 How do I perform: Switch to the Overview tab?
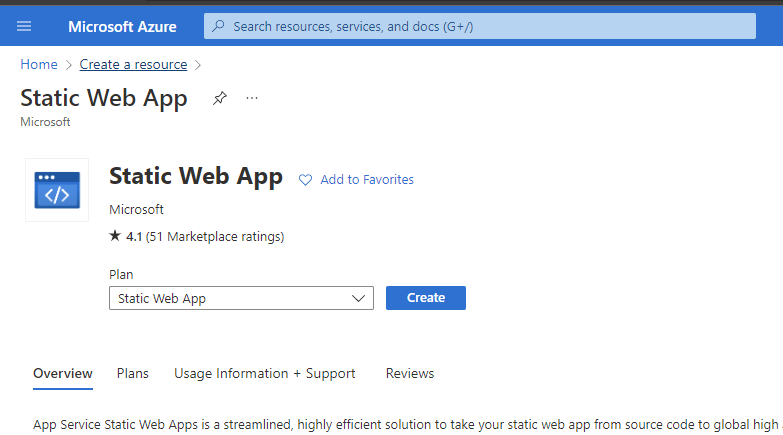pos(63,374)
